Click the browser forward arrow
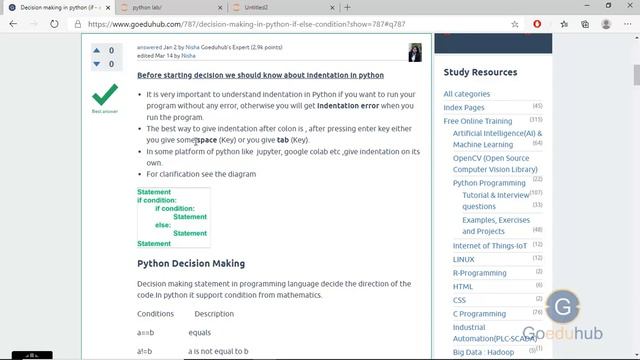Image resolution: width=640 pixels, height=360 pixels. (x=34, y=24)
